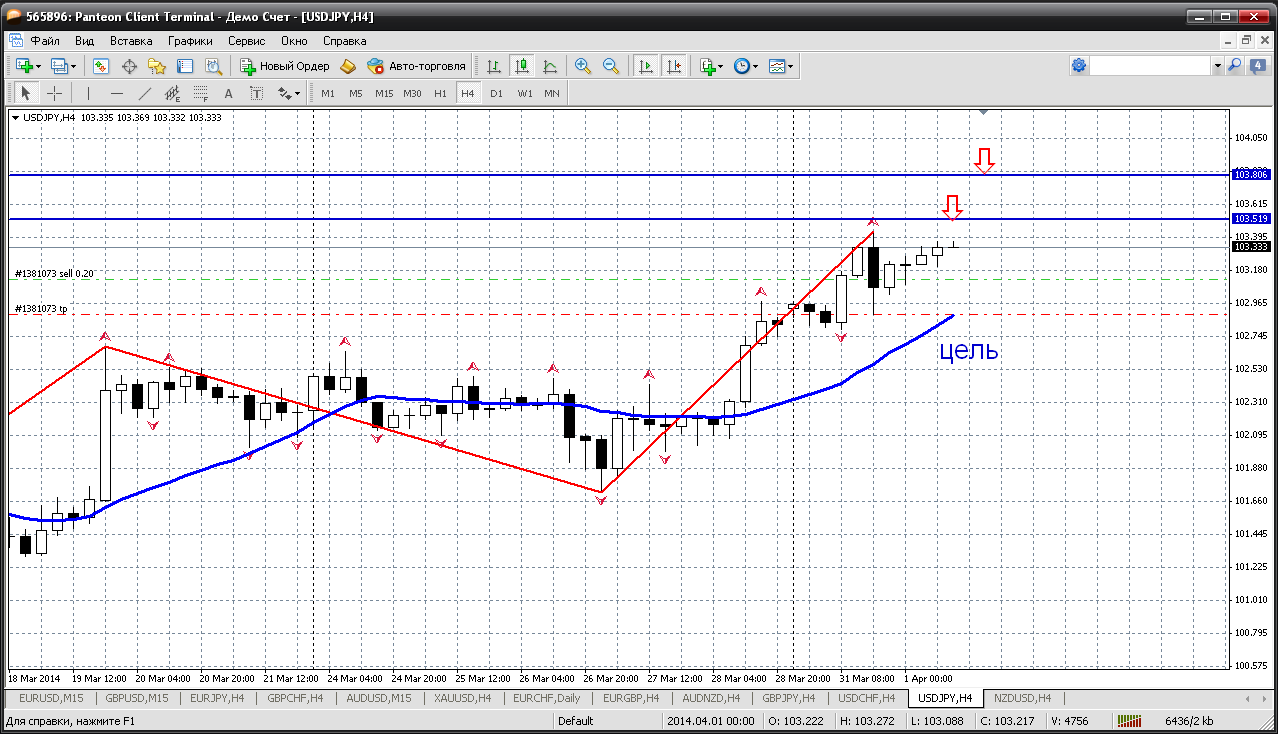
Task: Select the Fibonacci retracement tool
Action: click(x=201, y=93)
